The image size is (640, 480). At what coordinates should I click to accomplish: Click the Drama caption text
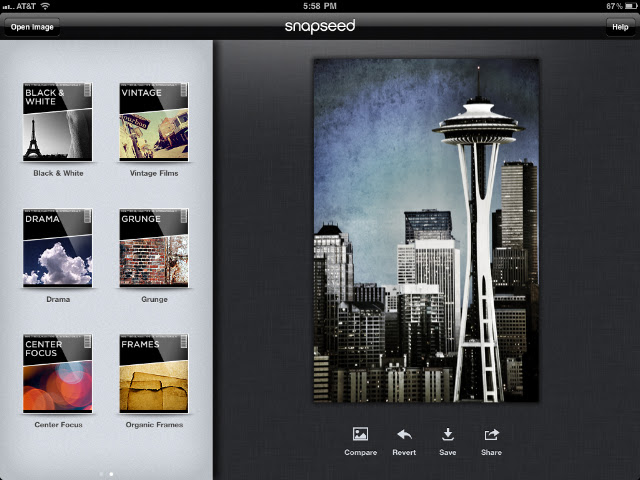point(58,299)
